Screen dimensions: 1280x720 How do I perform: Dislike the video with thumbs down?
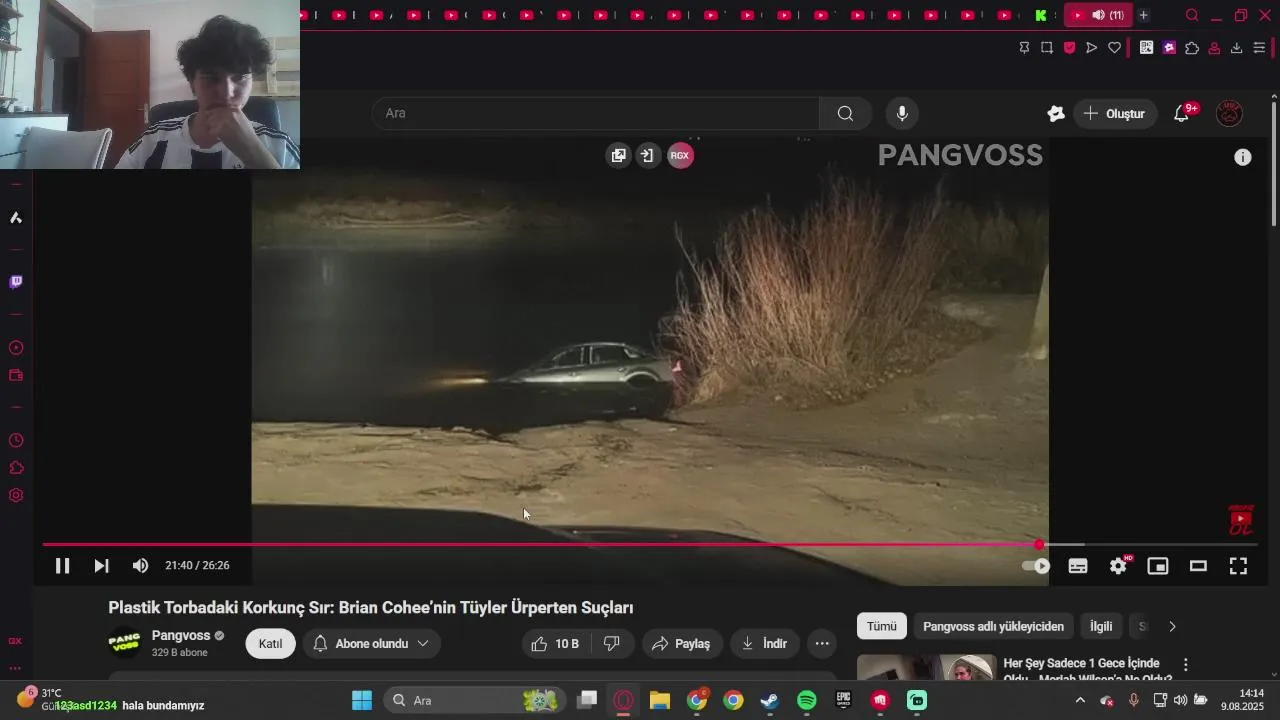pos(612,644)
